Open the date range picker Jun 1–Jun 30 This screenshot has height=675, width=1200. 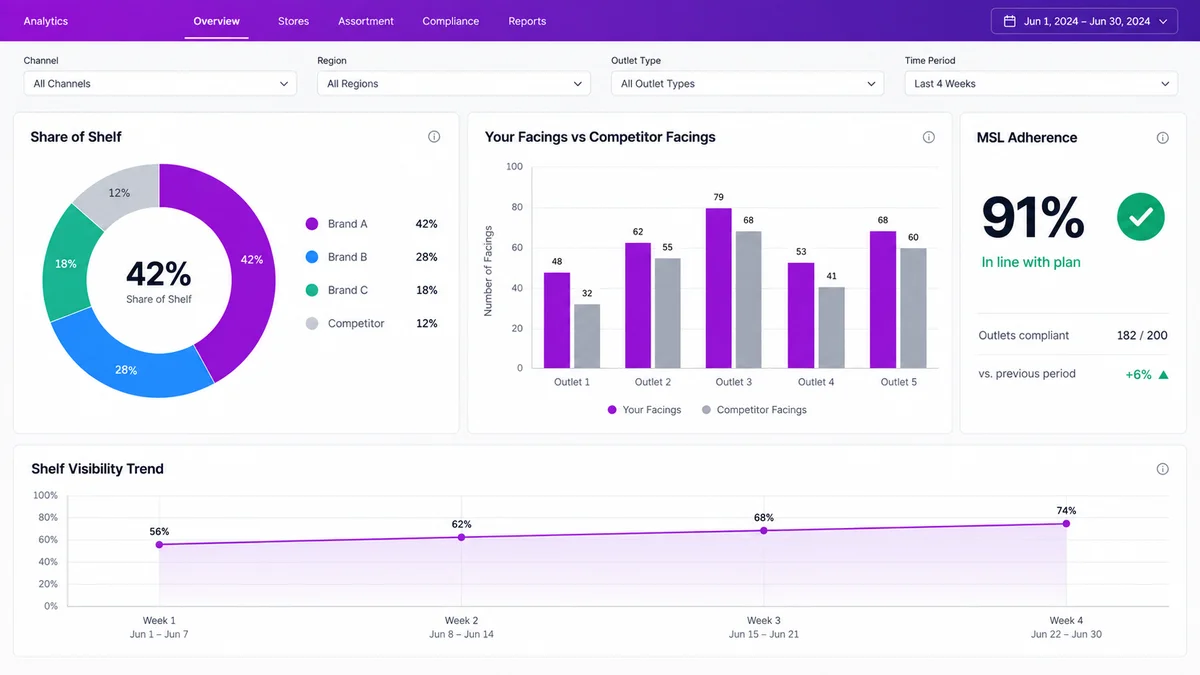(x=1084, y=21)
